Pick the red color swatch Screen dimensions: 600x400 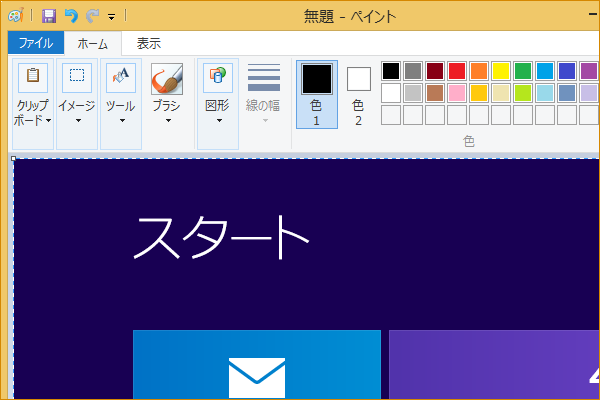pos(457,71)
